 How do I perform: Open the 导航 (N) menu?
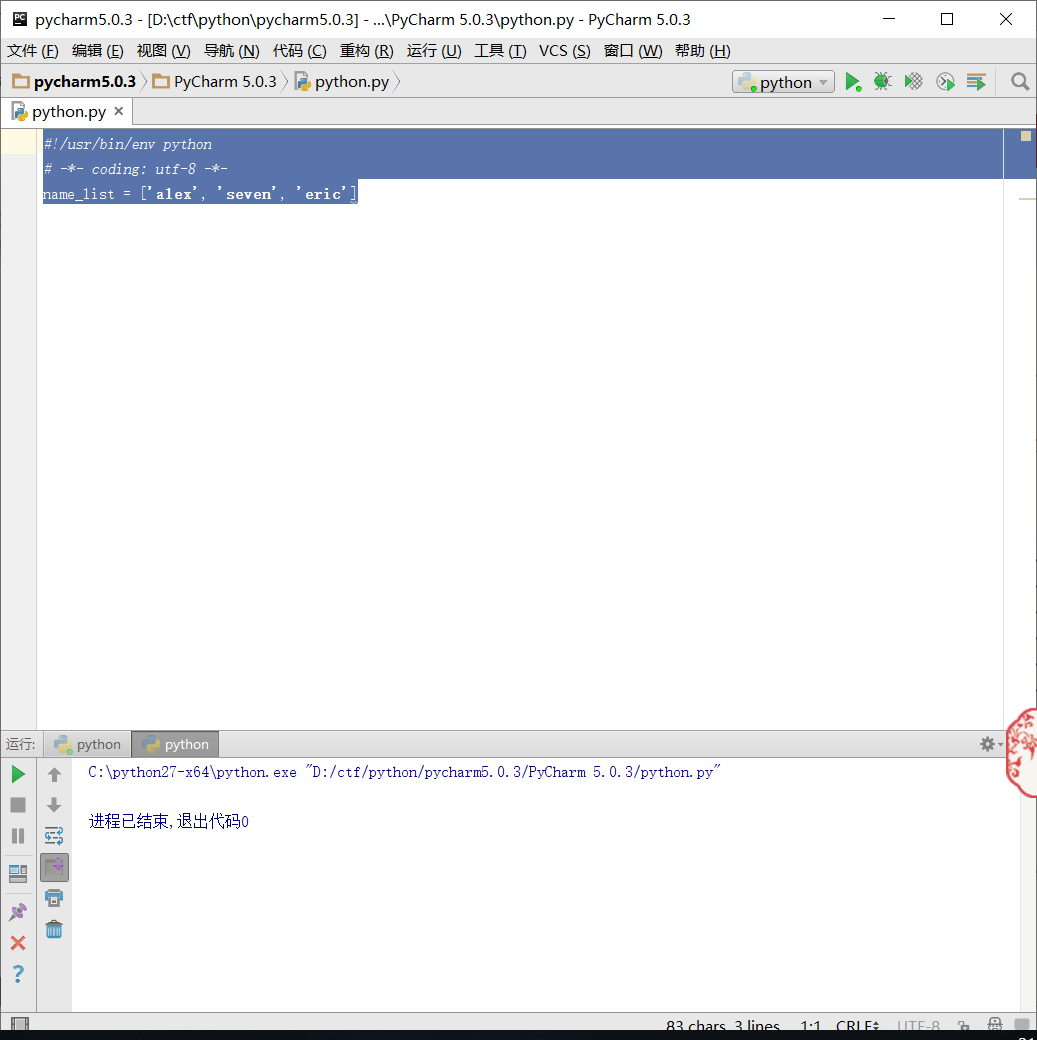coord(232,51)
